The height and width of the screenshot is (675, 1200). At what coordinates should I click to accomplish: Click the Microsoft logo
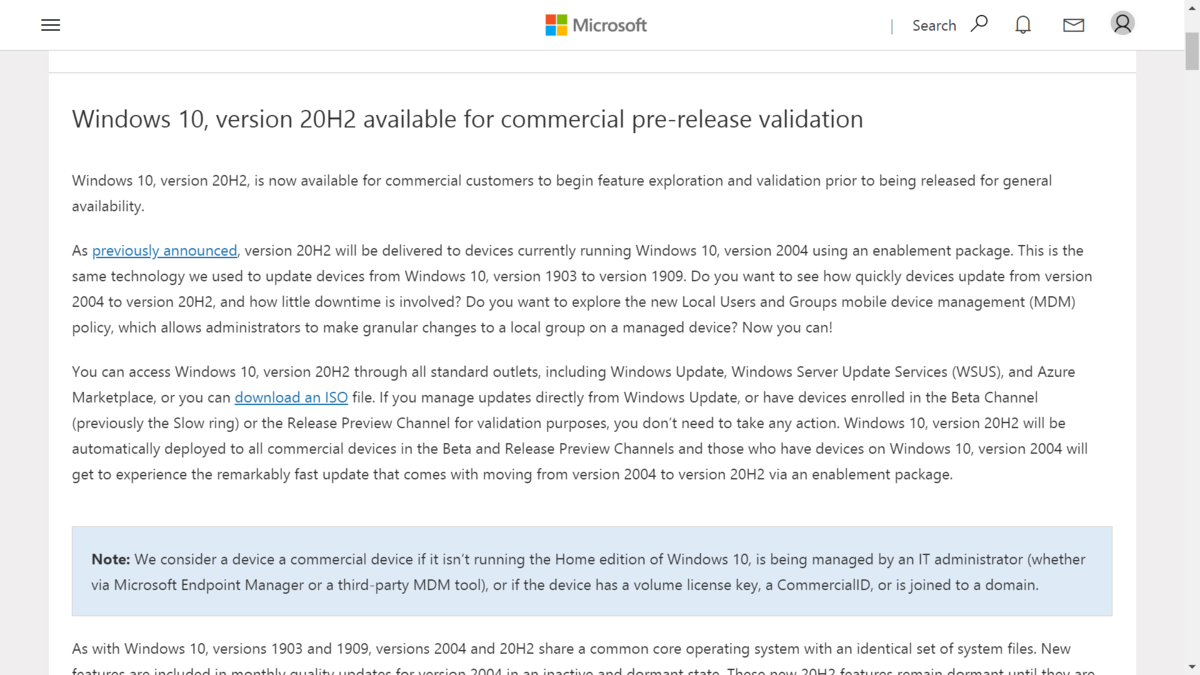pos(596,25)
